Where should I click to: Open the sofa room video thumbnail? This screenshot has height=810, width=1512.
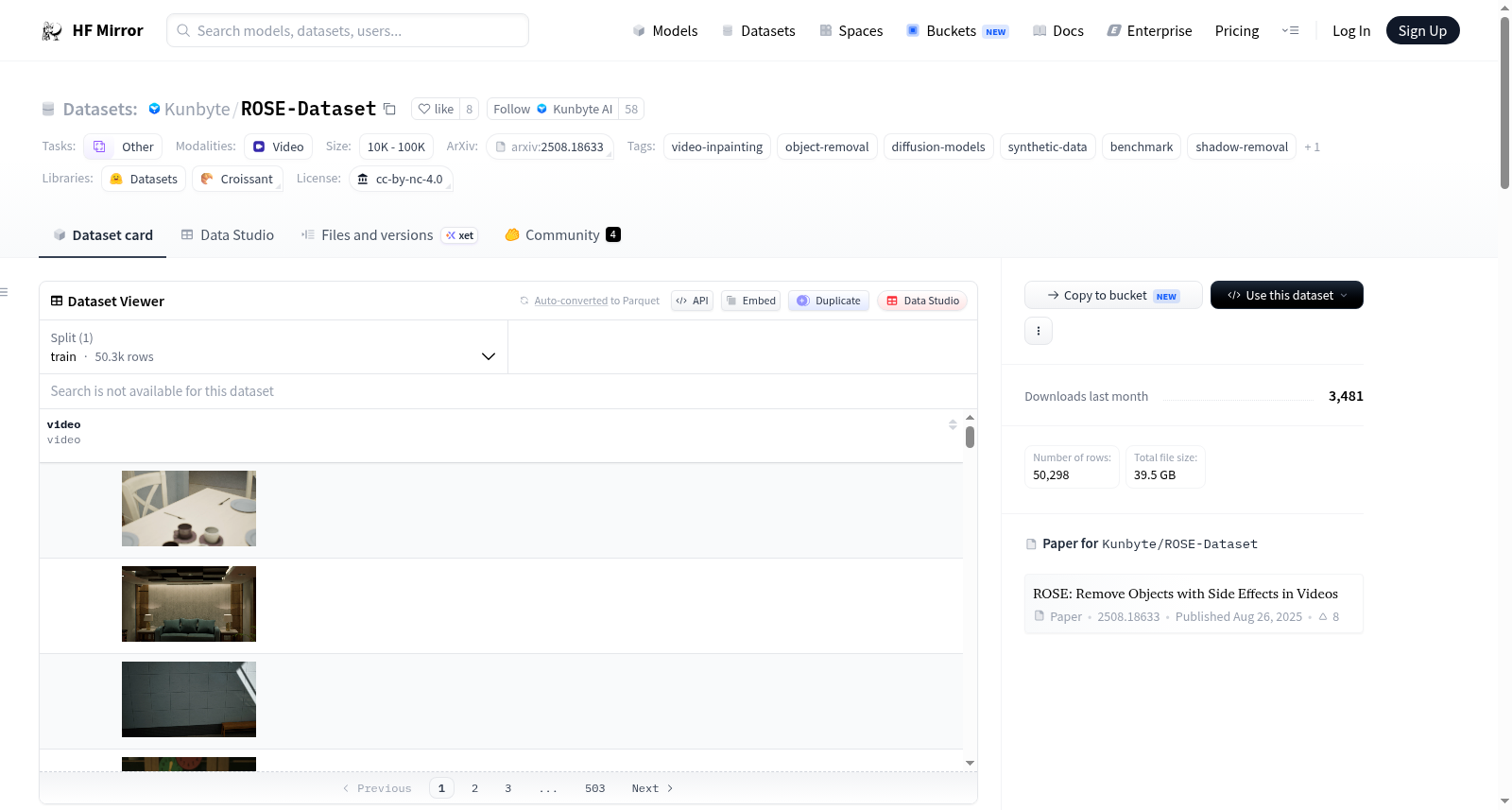(189, 604)
